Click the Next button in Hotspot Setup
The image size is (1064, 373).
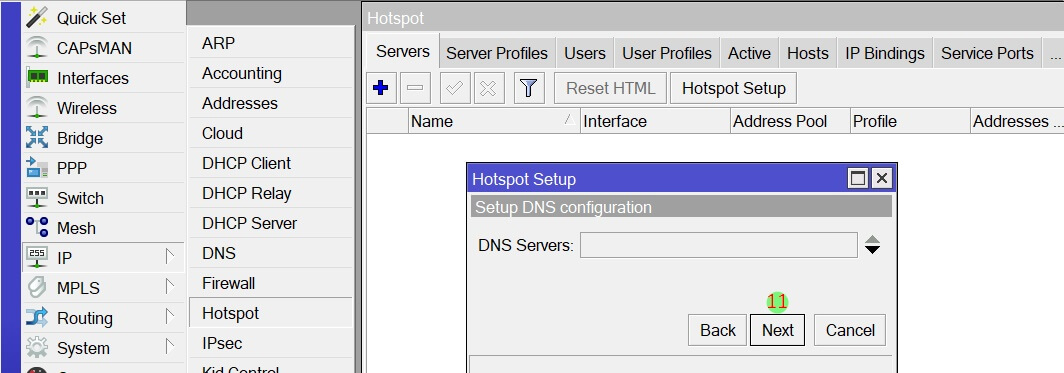pyautogui.click(x=777, y=330)
